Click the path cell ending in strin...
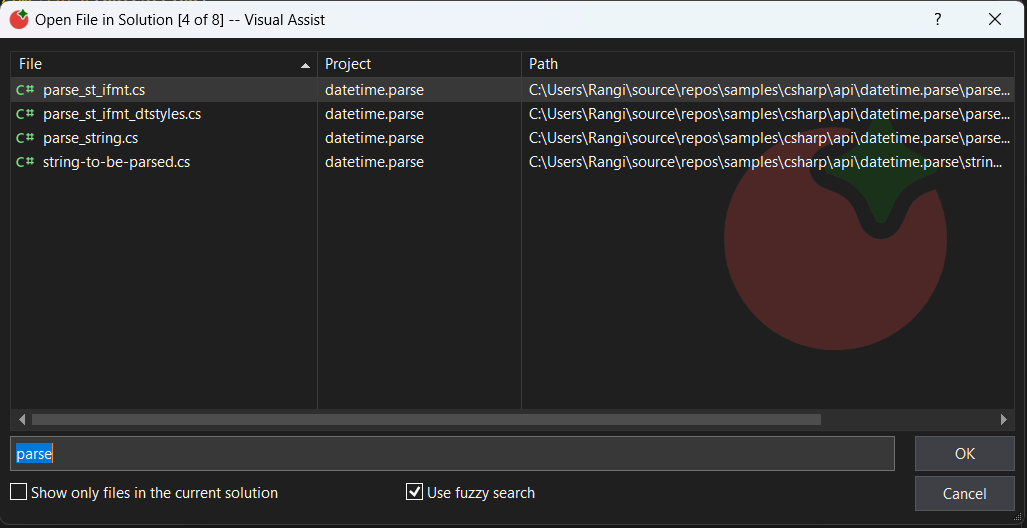The height and width of the screenshot is (528, 1027). tap(768, 162)
